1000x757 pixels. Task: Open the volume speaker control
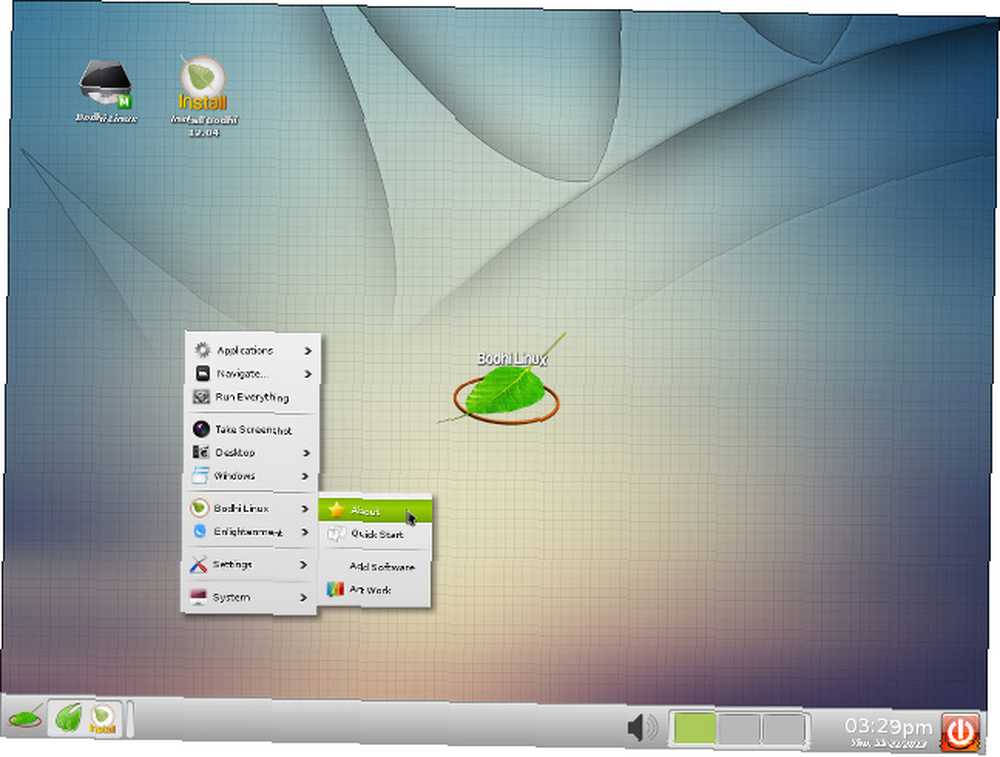(642, 727)
